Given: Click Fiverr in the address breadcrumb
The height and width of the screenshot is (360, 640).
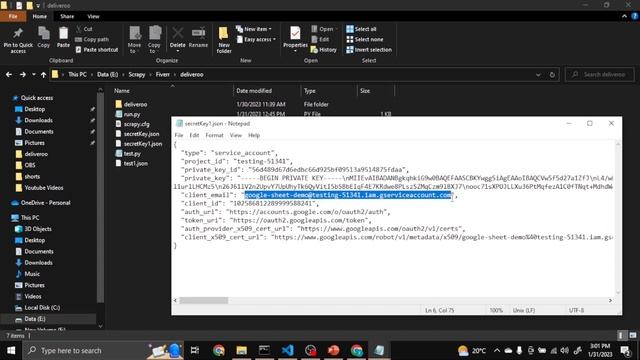Looking at the screenshot, I should click(162, 75).
